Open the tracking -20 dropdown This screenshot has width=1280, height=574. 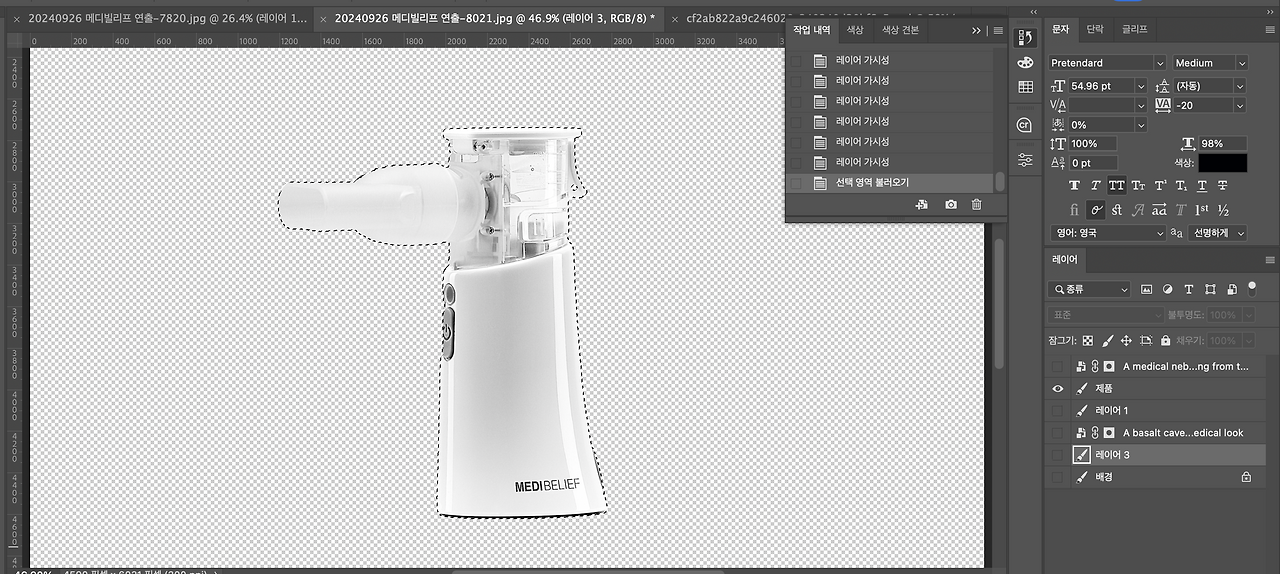[x=1240, y=105]
